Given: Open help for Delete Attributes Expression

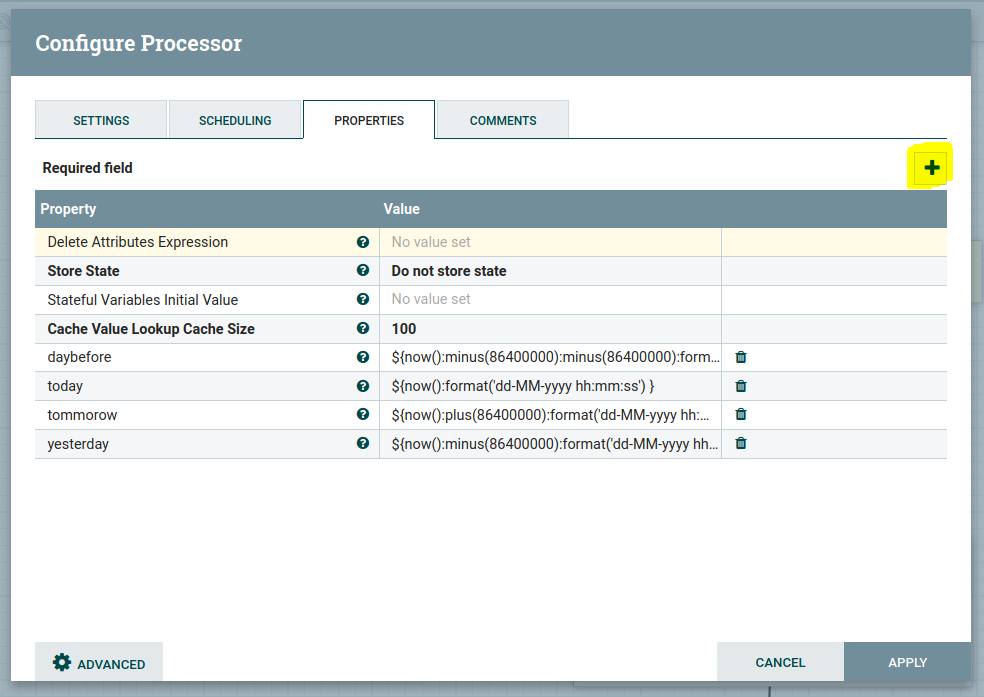Looking at the screenshot, I should (362, 242).
